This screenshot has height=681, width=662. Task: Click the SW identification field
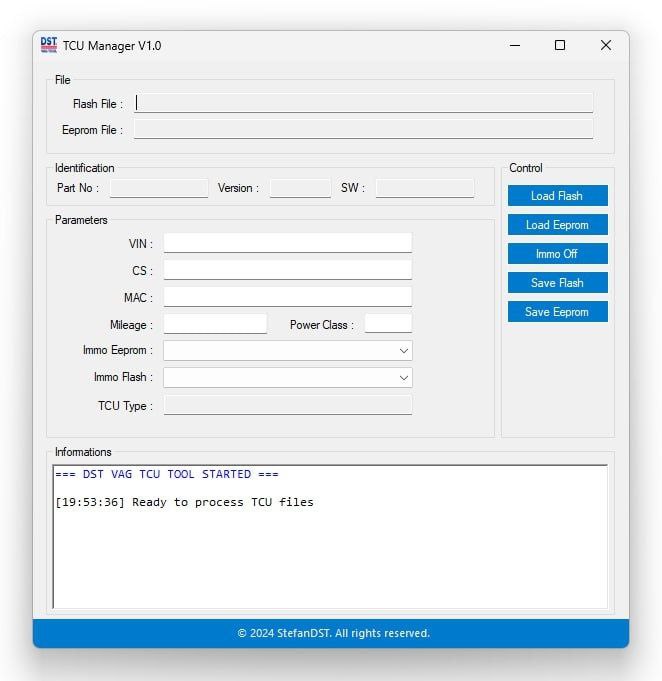[425, 188]
